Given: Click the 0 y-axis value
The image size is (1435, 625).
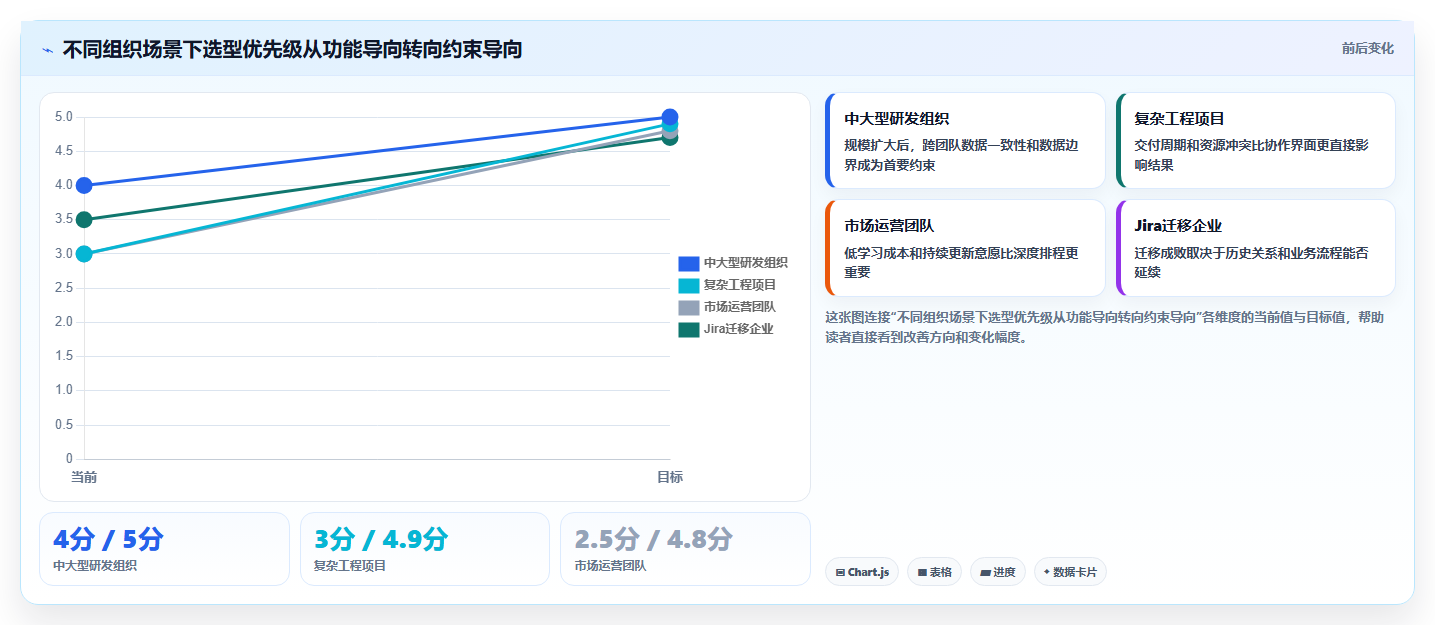Looking at the screenshot, I should (x=70, y=459).
